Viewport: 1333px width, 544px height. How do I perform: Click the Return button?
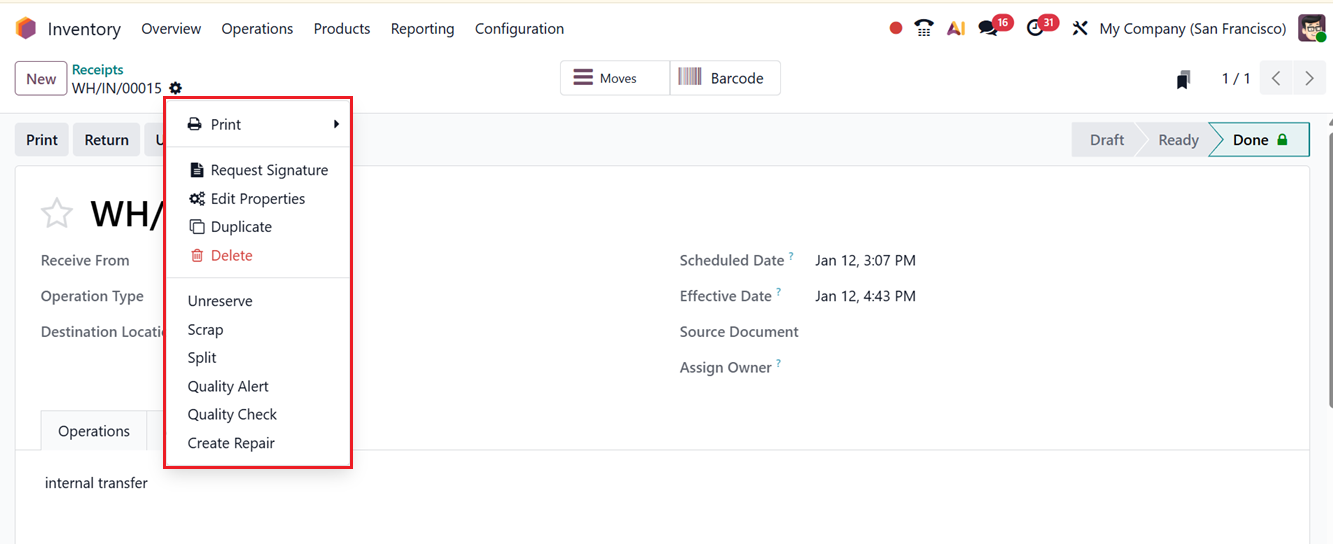tap(106, 140)
